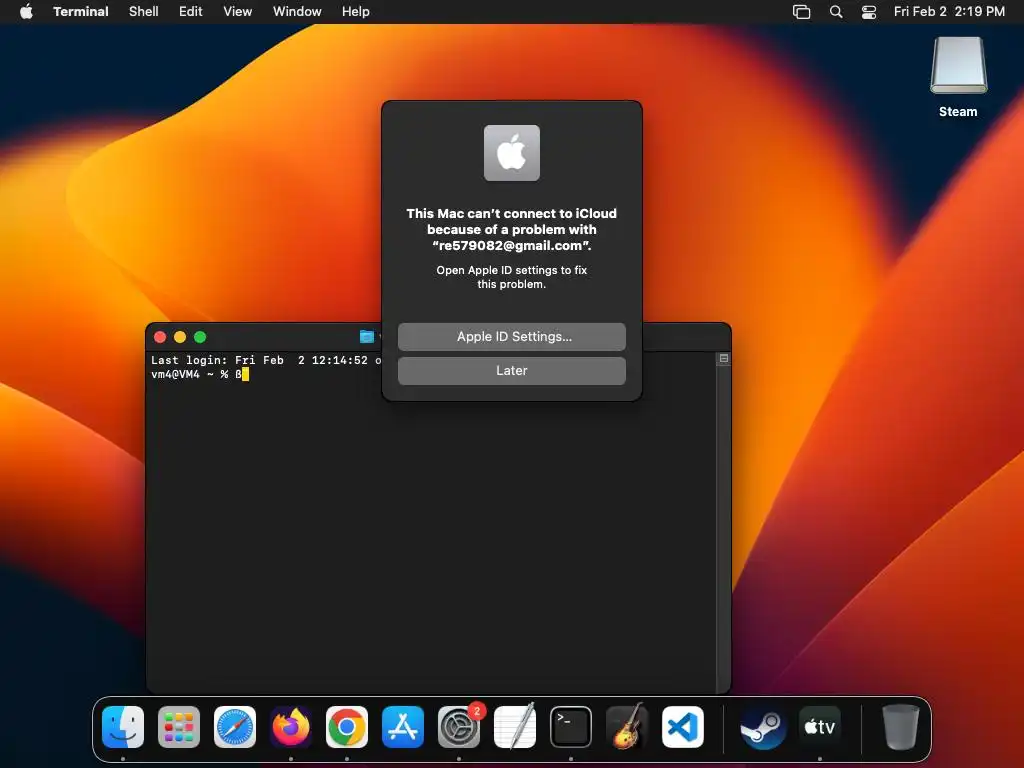Open the View menu

pyautogui.click(x=238, y=11)
